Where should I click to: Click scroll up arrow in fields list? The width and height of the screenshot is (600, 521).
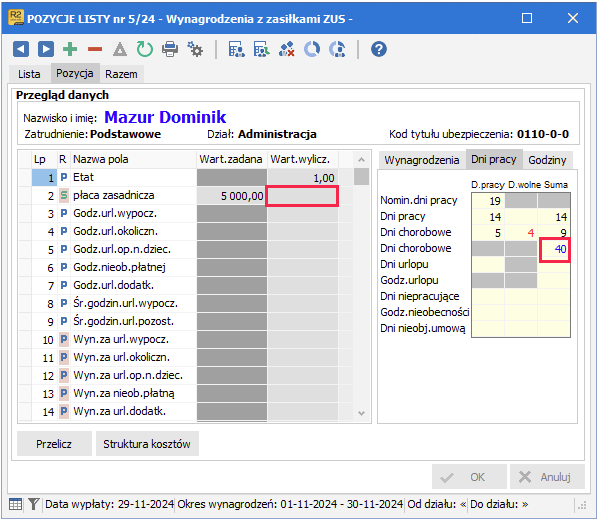[x=361, y=160]
